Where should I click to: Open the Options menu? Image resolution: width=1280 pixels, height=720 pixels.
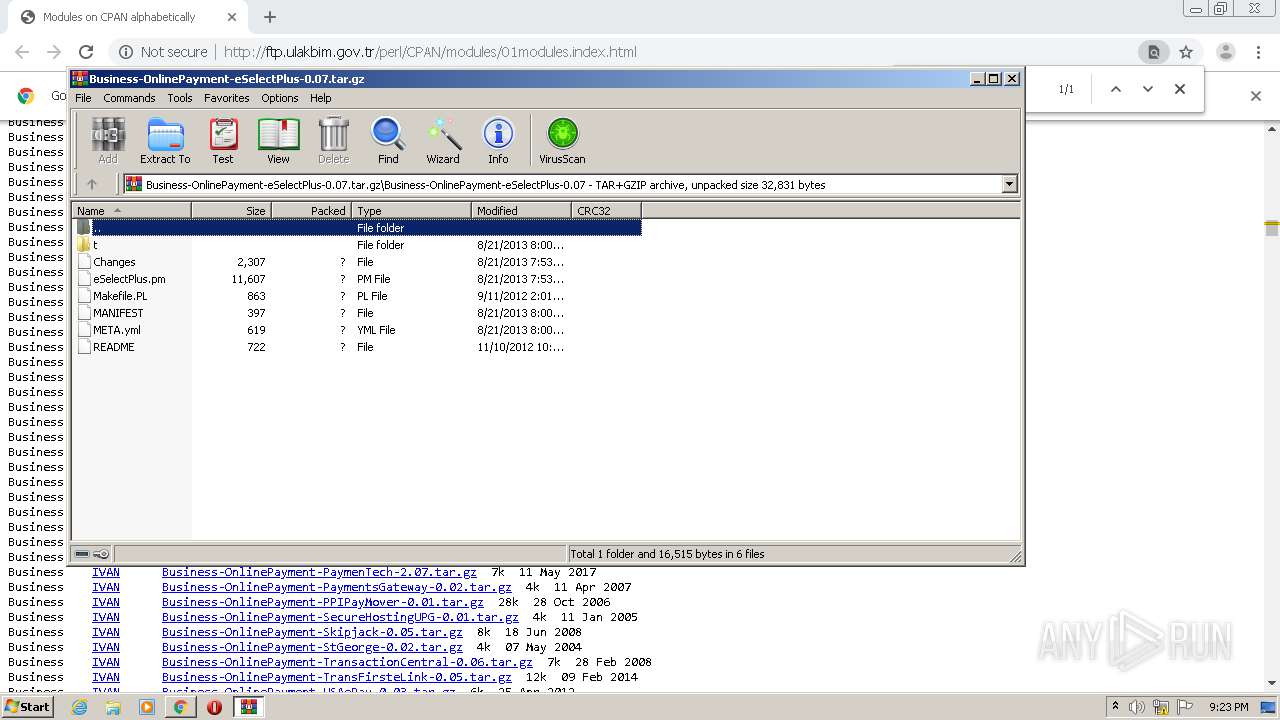[x=280, y=98]
